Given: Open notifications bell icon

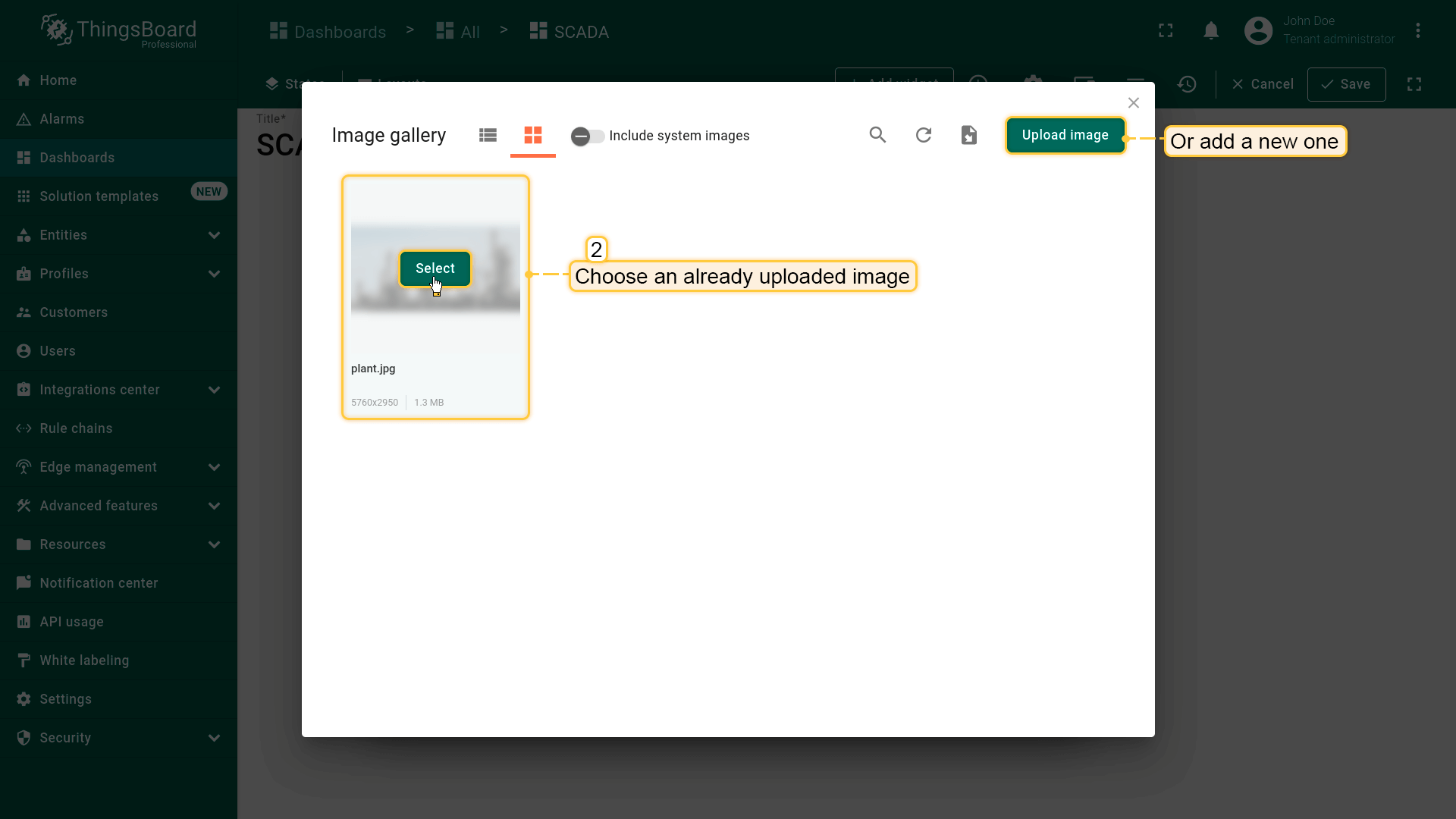Looking at the screenshot, I should point(1211,31).
